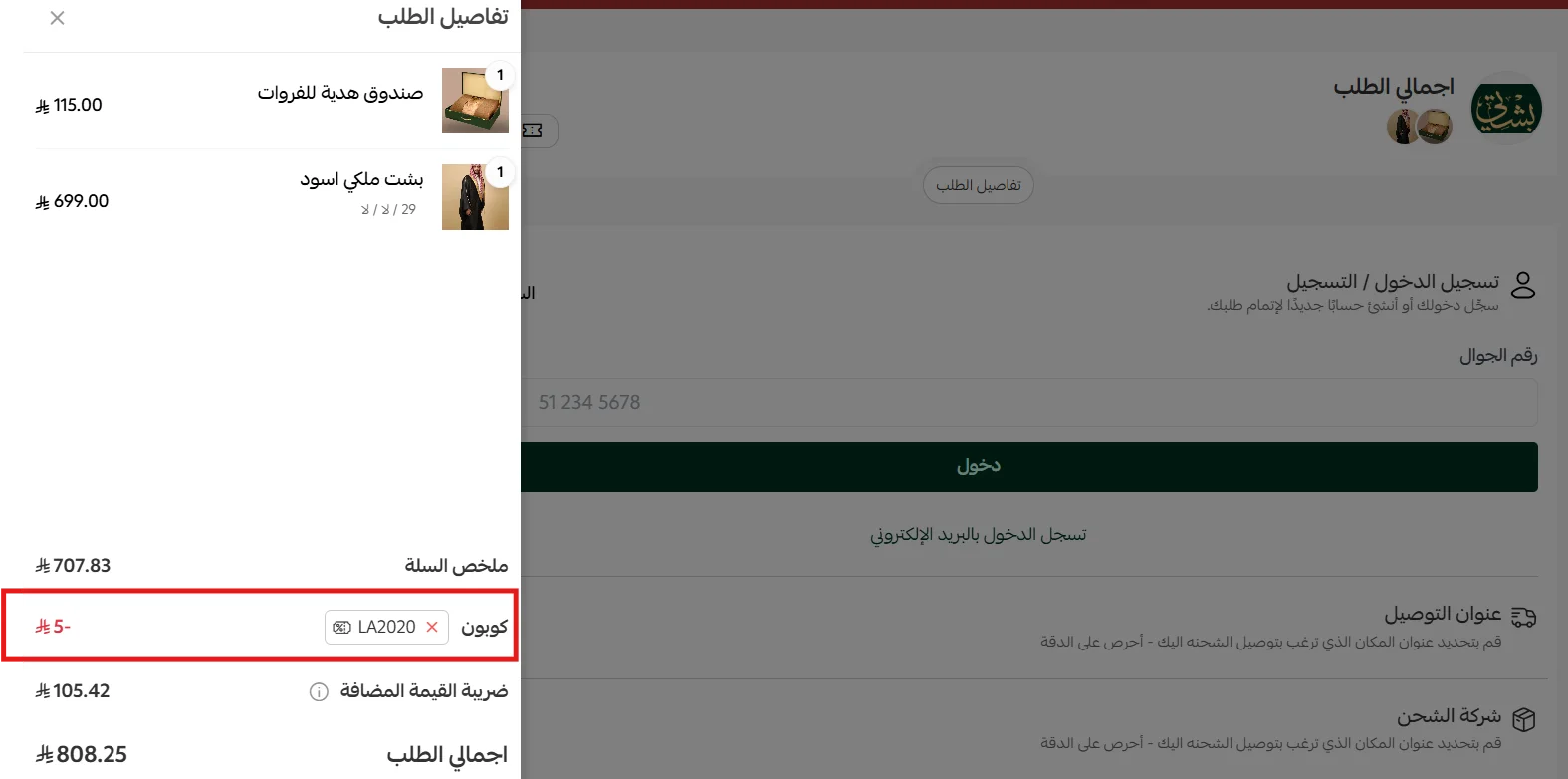Click the store logo in the page header
The image size is (1568, 779).
coord(1506,109)
